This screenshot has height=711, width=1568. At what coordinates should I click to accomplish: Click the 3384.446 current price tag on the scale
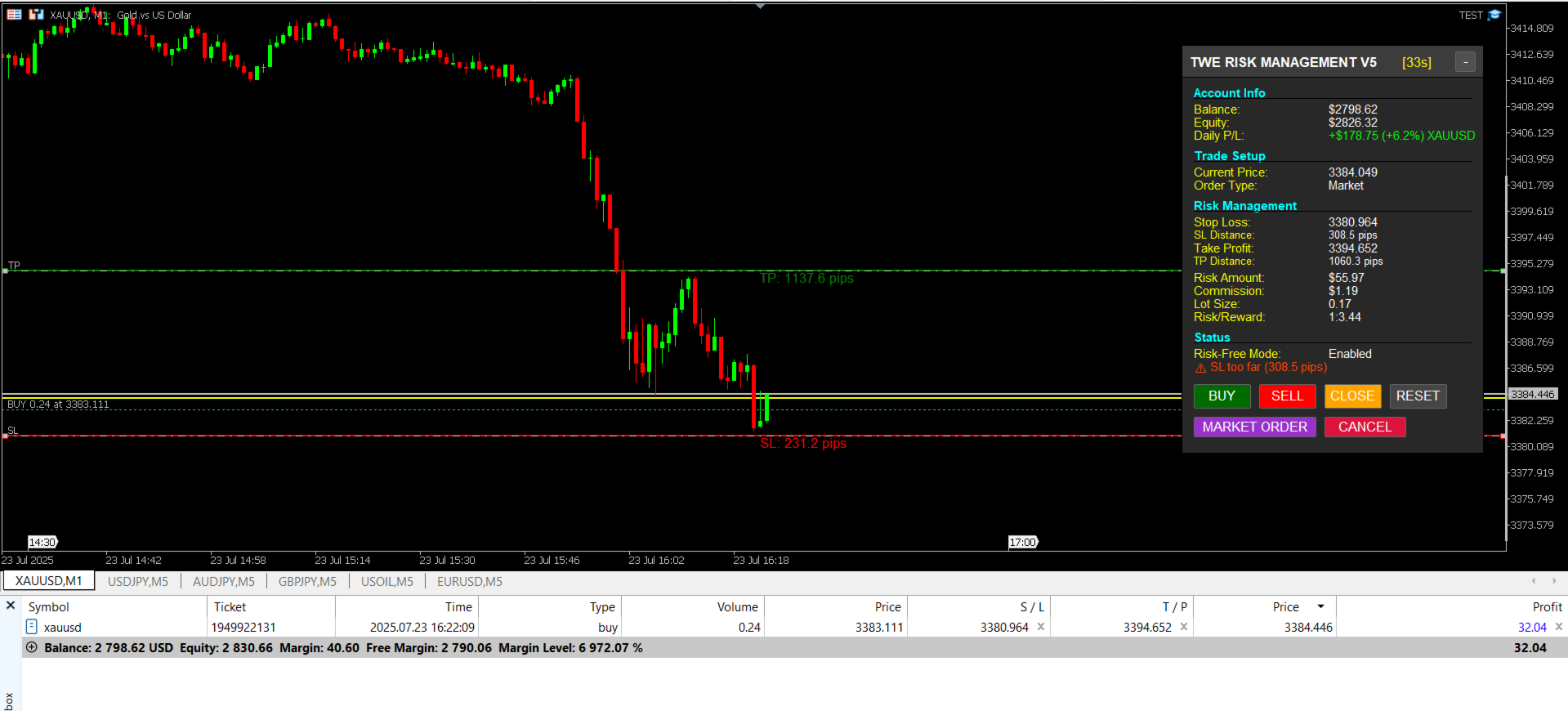coord(1533,394)
